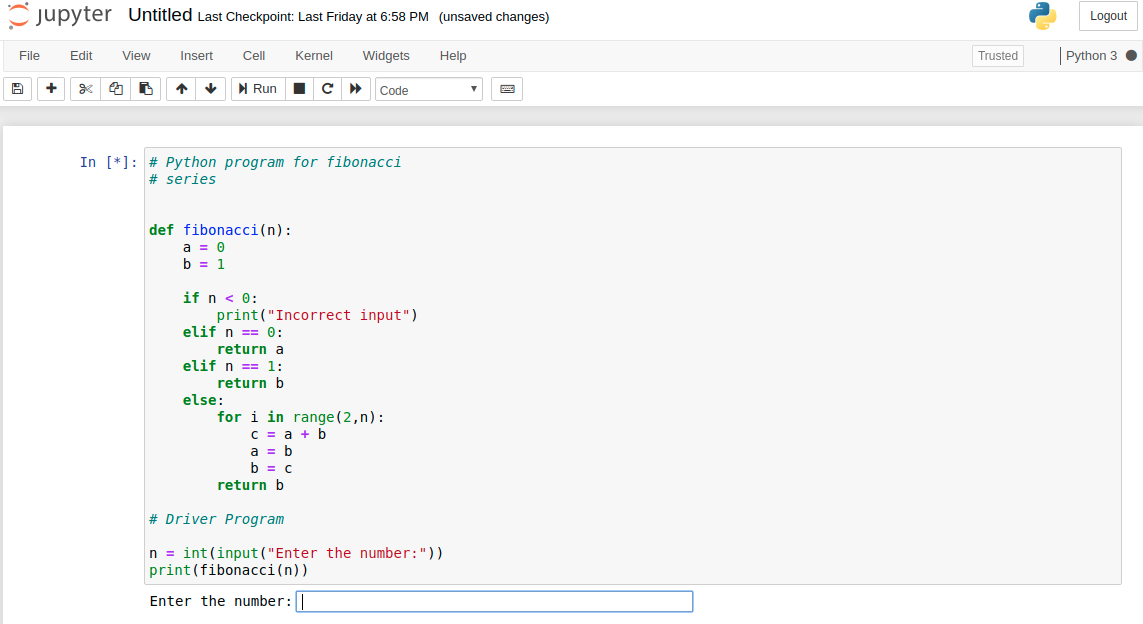Toggle the Trusted notebook indicator
This screenshot has width=1143, height=624.
pos(997,56)
